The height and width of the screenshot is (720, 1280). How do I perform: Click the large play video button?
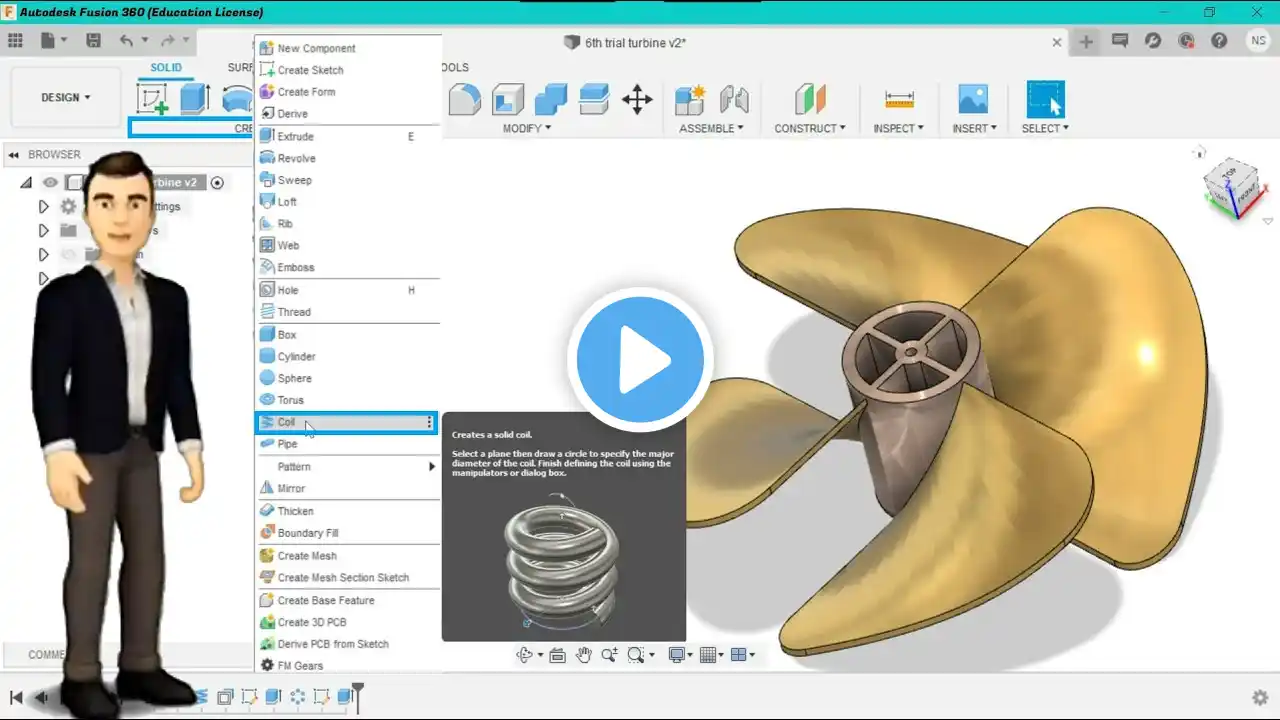[x=640, y=360]
